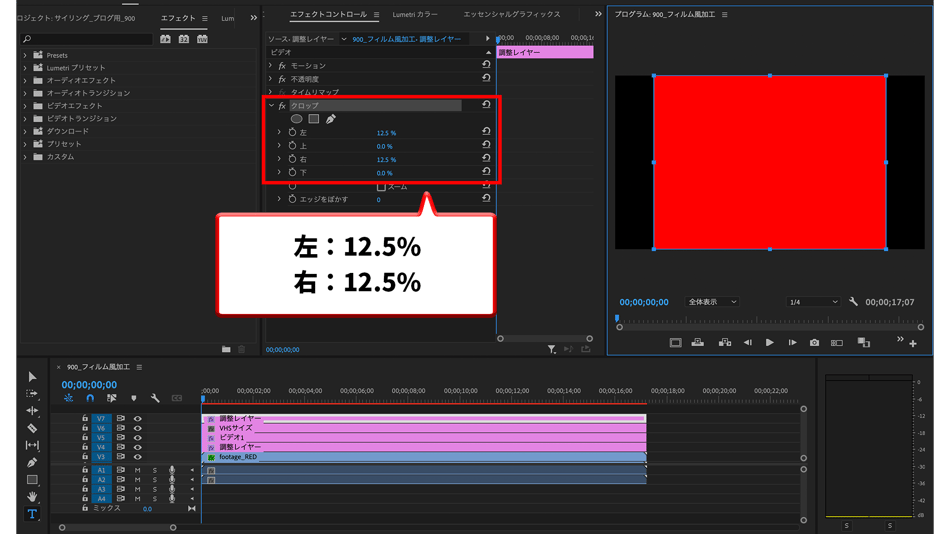Switch to the Lumetri Color tab
Screen dimensions: 950x534
pos(415,15)
